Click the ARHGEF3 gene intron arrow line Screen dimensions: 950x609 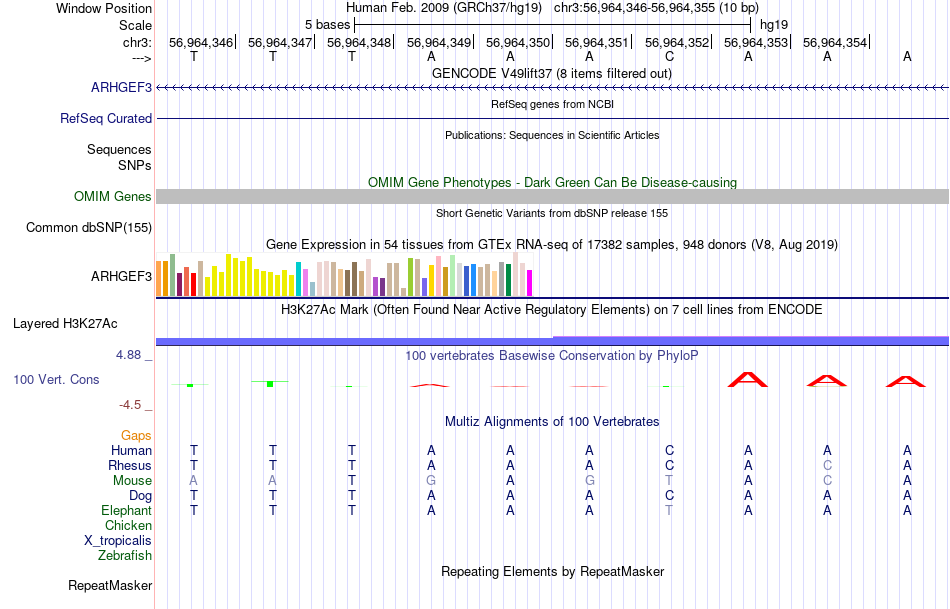click(553, 88)
